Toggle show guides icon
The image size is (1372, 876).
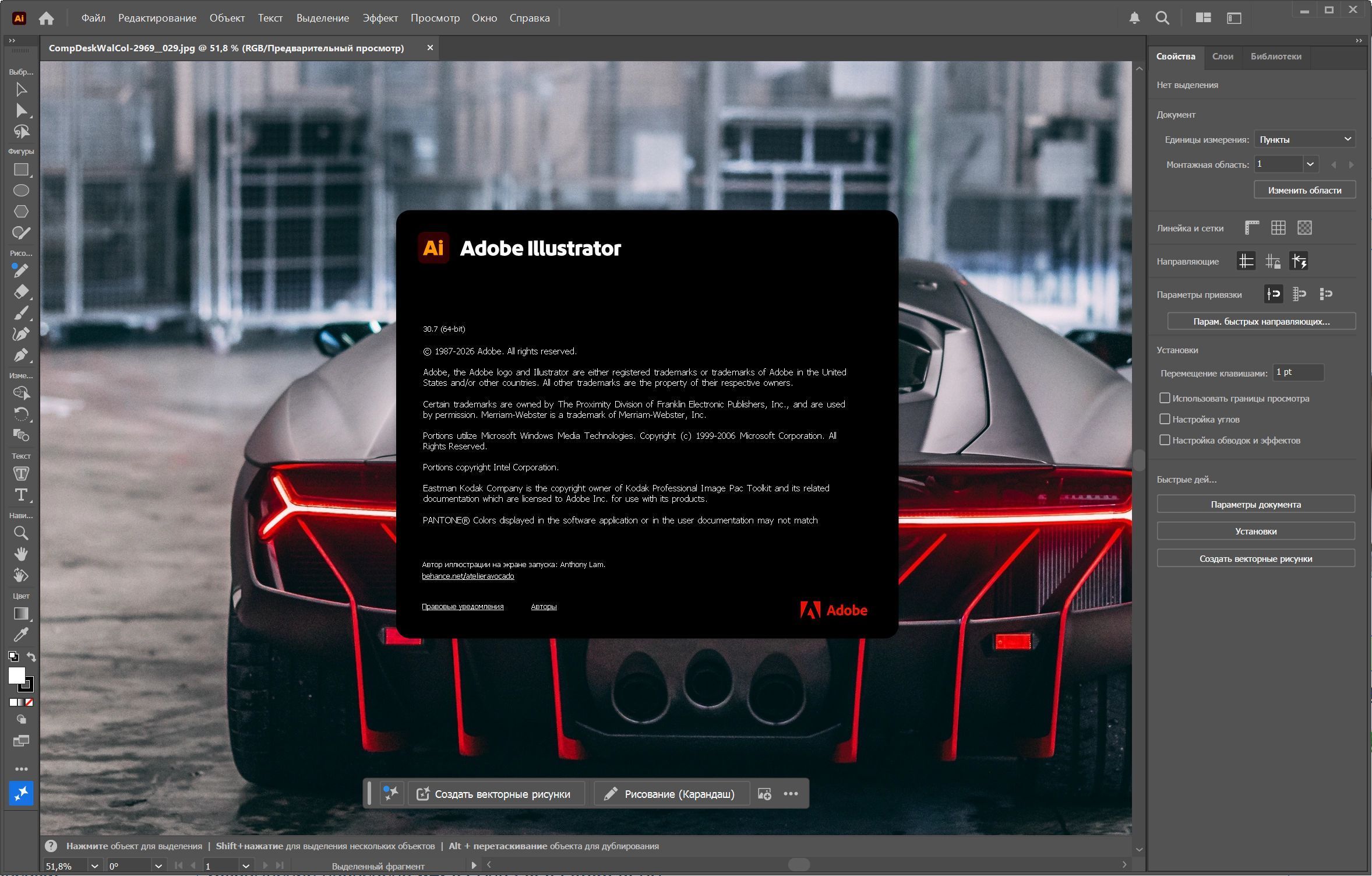[1246, 261]
